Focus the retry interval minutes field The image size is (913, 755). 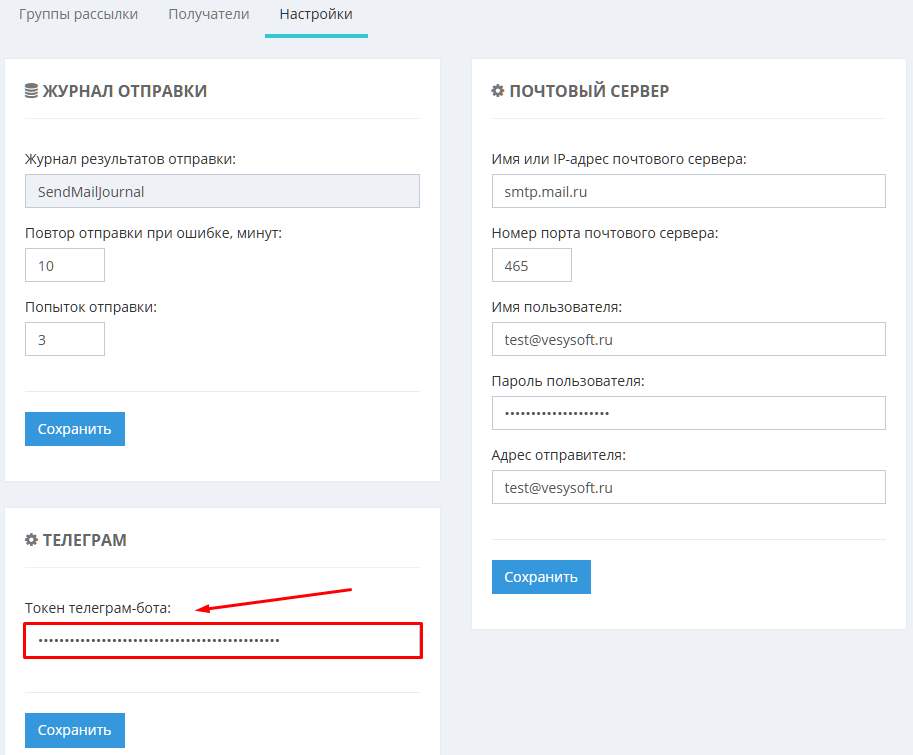tap(65, 265)
